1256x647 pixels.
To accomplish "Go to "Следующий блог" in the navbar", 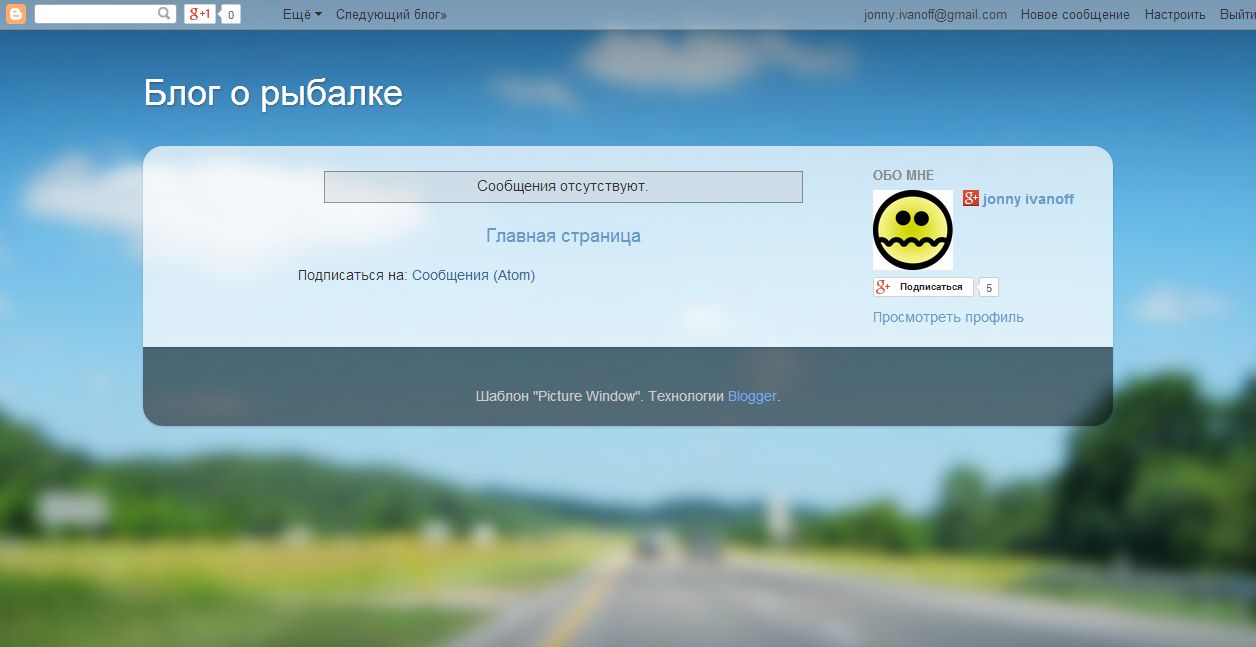I will pos(391,15).
